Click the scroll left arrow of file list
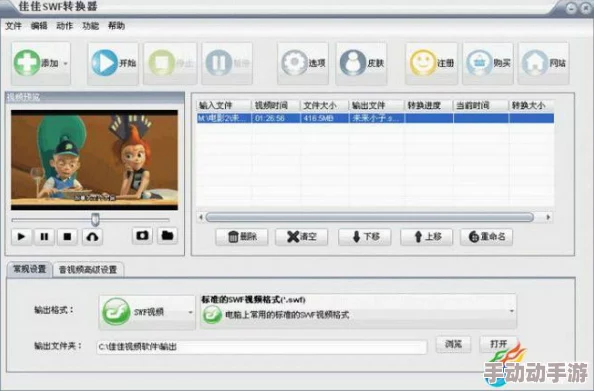This screenshot has width=594, height=391. (201, 217)
